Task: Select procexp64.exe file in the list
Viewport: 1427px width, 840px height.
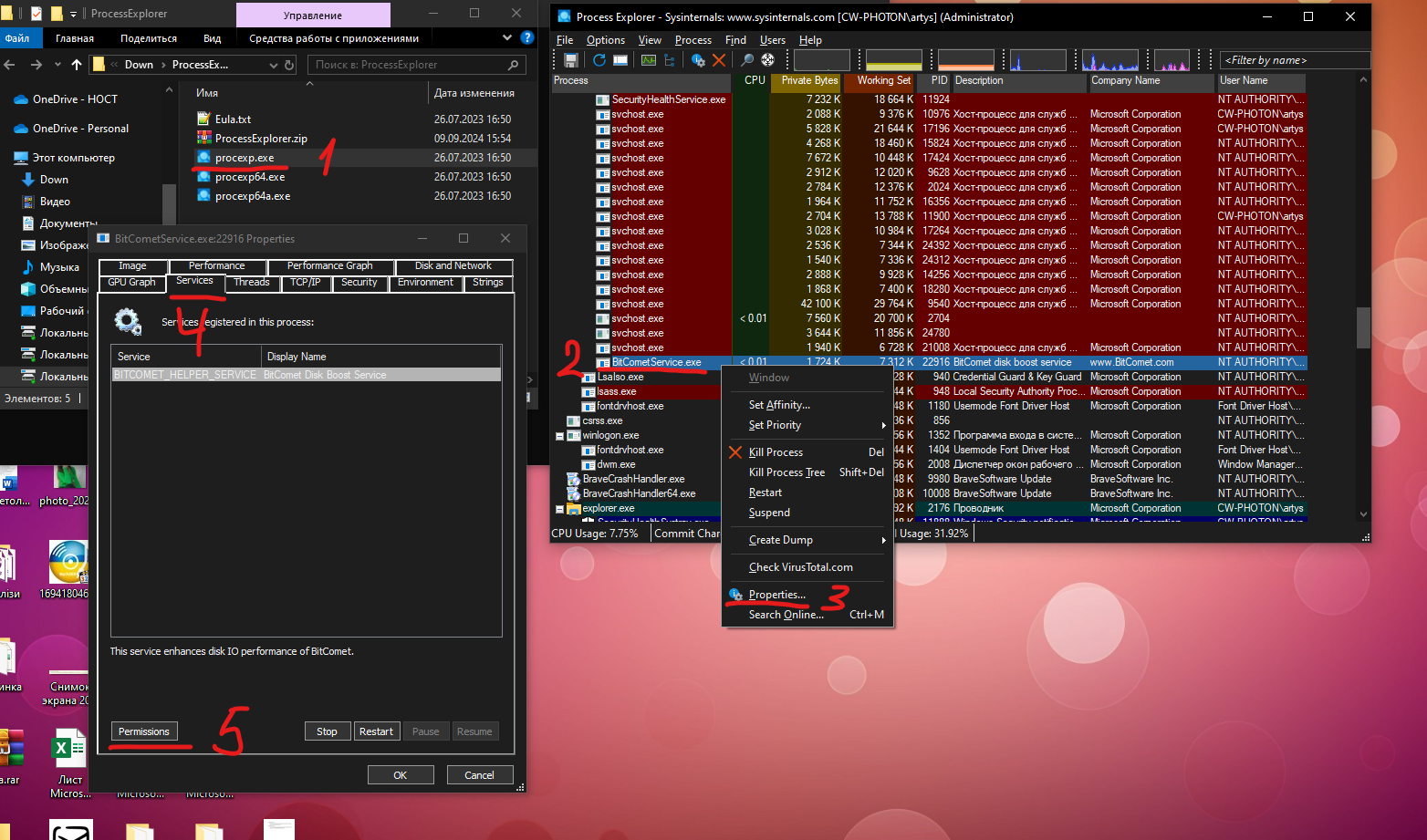Action: 250,177
